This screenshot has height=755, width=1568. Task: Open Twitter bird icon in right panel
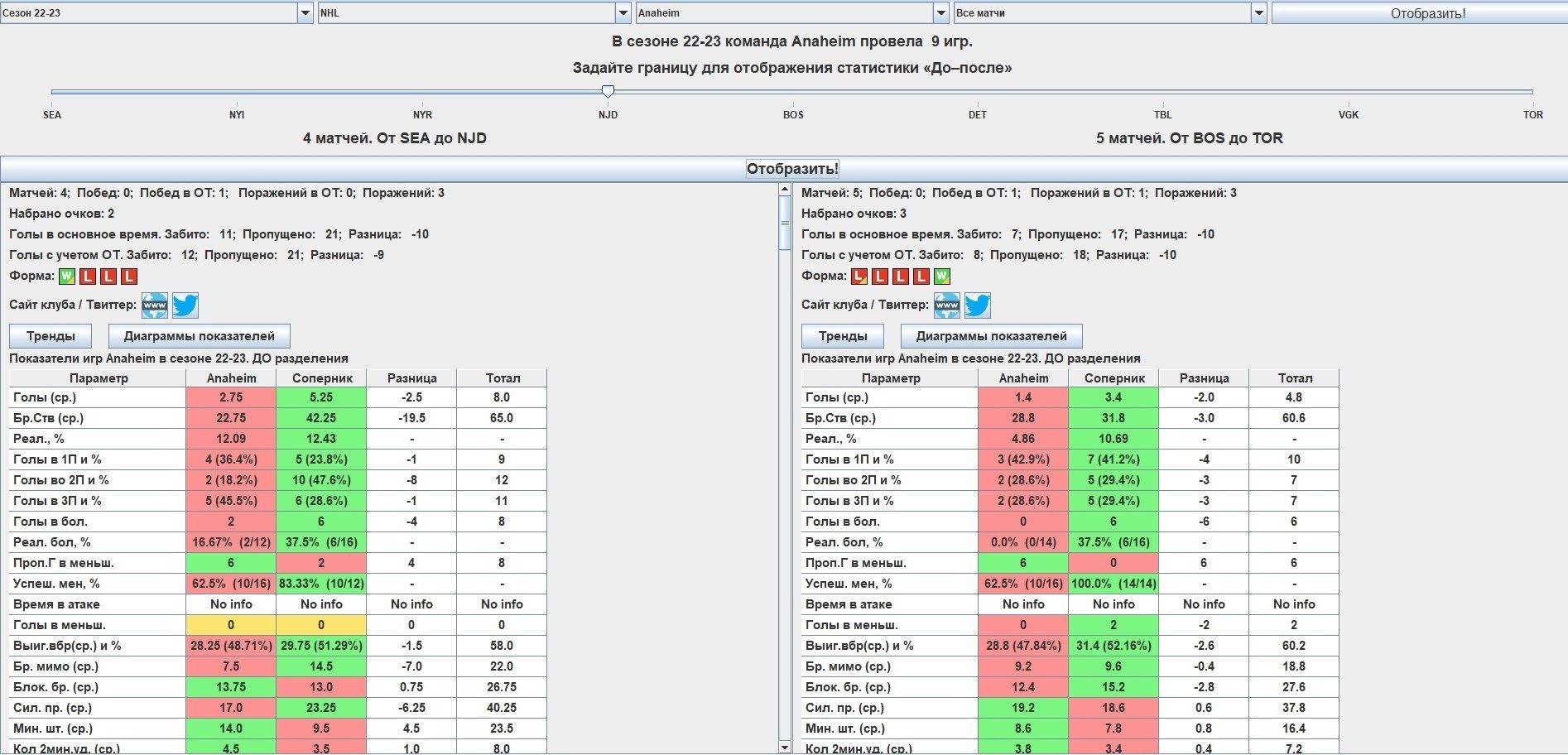point(978,305)
